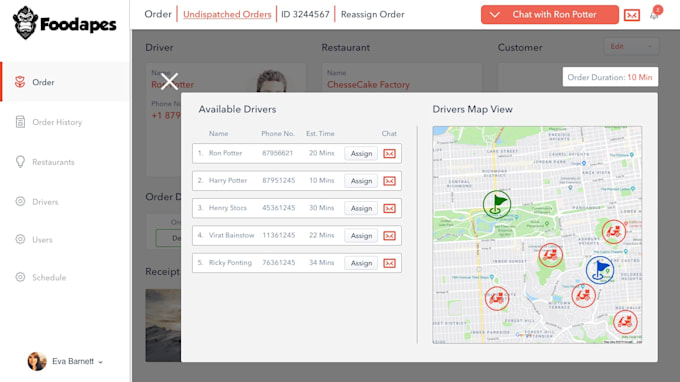Click the Order sidebar icon
This screenshot has width=680, height=382.
pos(20,82)
